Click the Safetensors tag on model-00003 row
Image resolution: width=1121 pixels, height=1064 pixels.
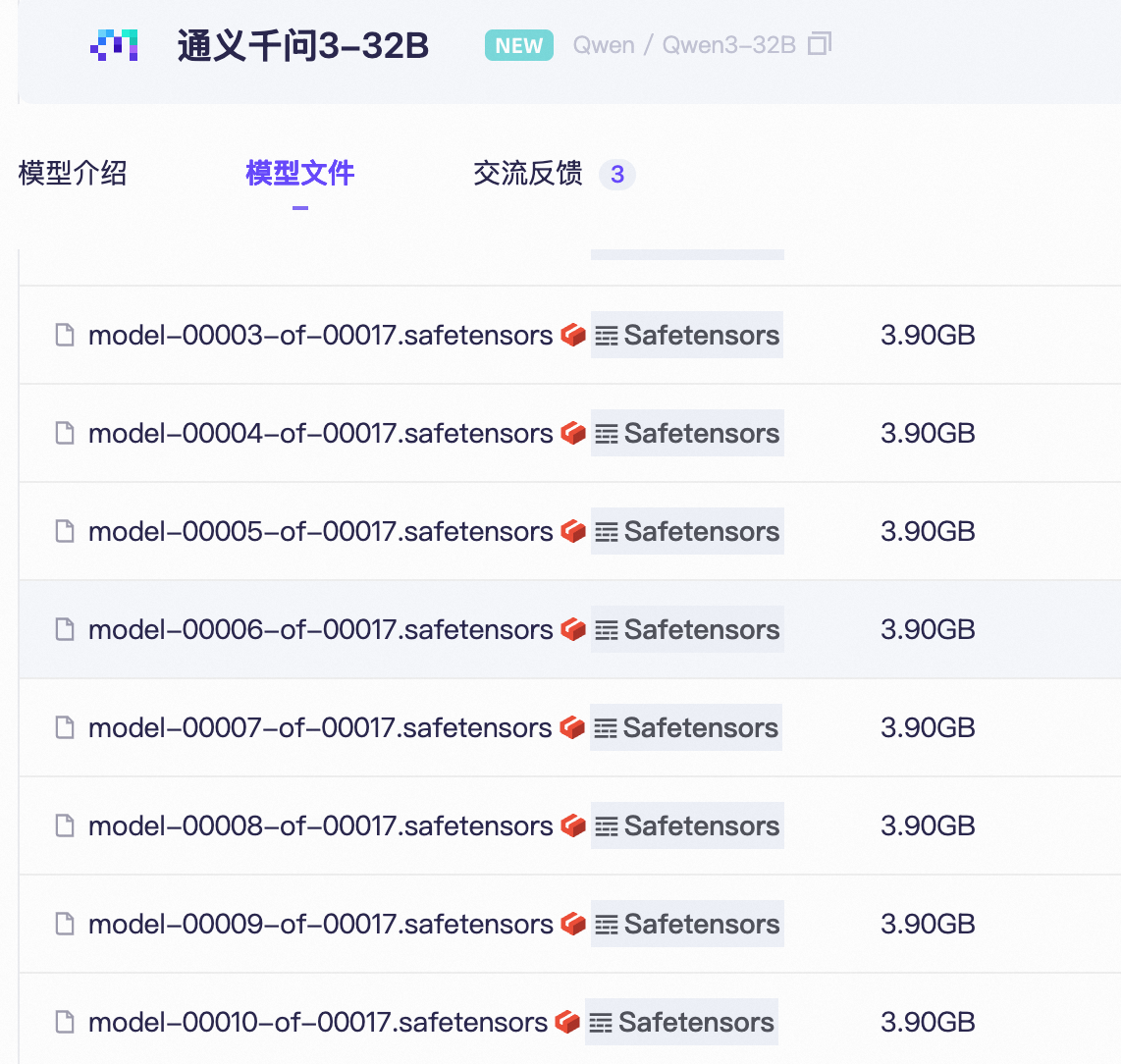[x=685, y=335]
